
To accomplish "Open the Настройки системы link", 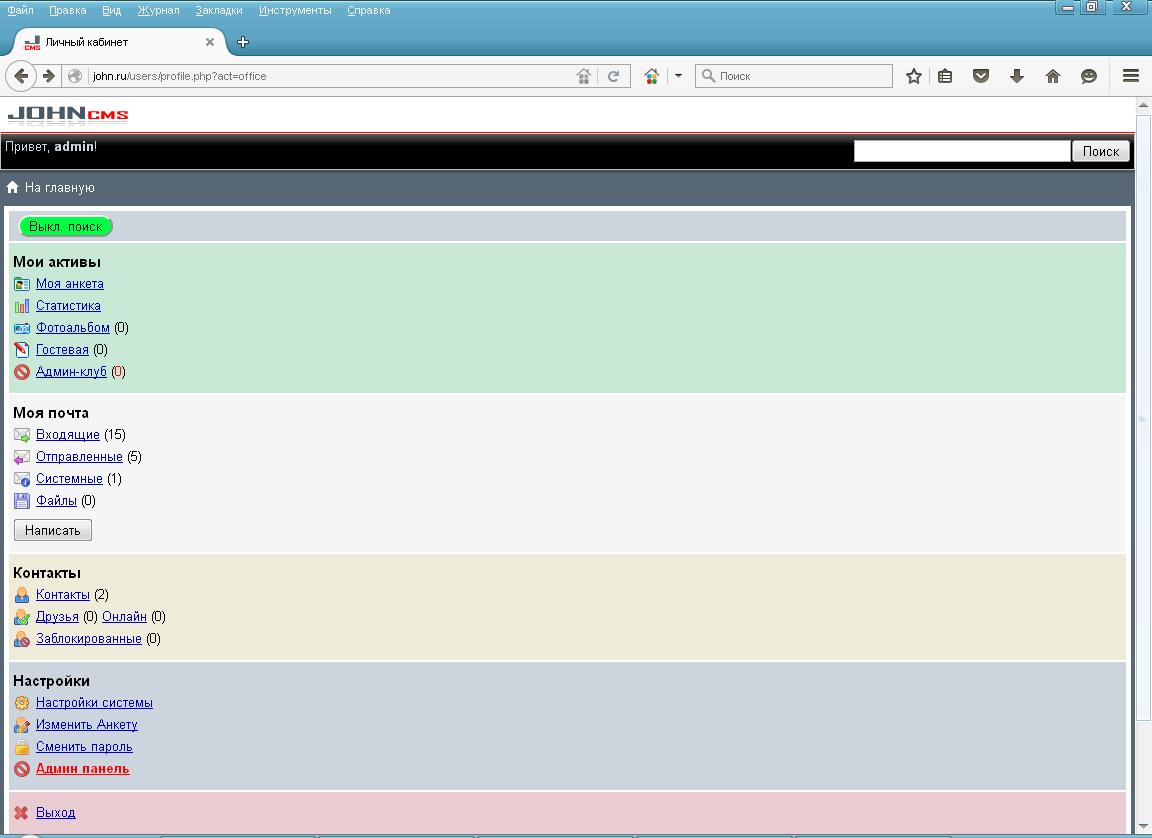I will (94, 703).
